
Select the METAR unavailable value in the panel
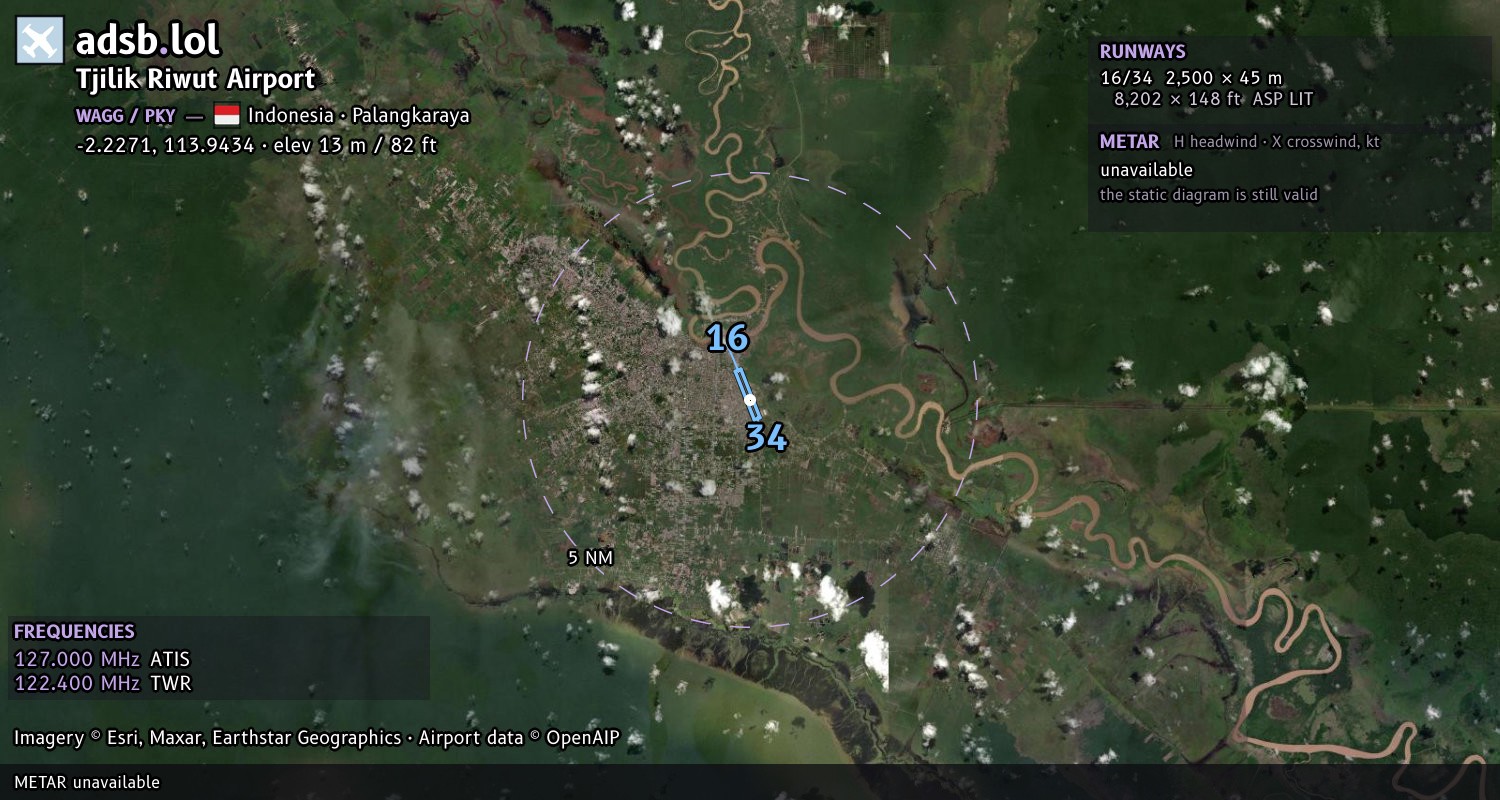pyautogui.click(x=1146, y=170)
